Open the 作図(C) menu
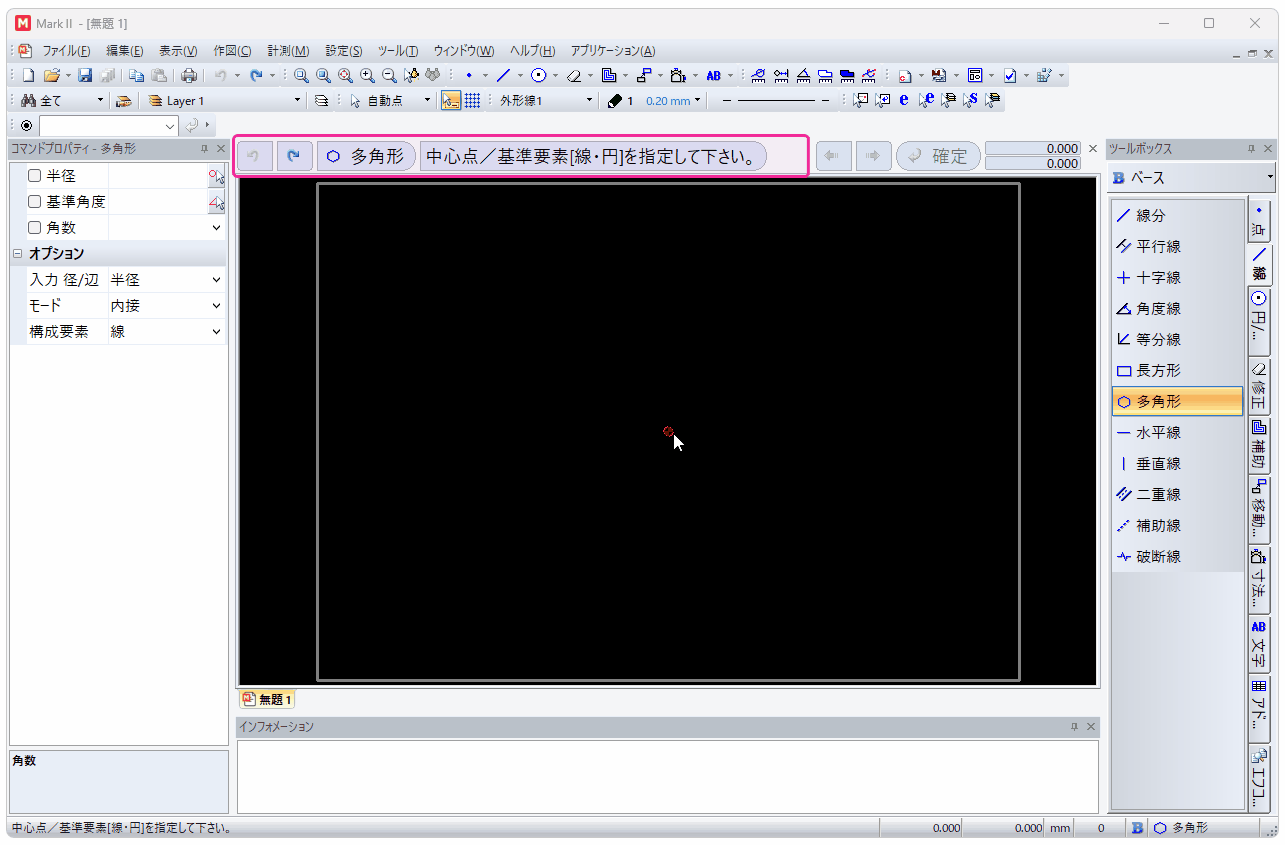1285x845 pixels. [232, 51]
